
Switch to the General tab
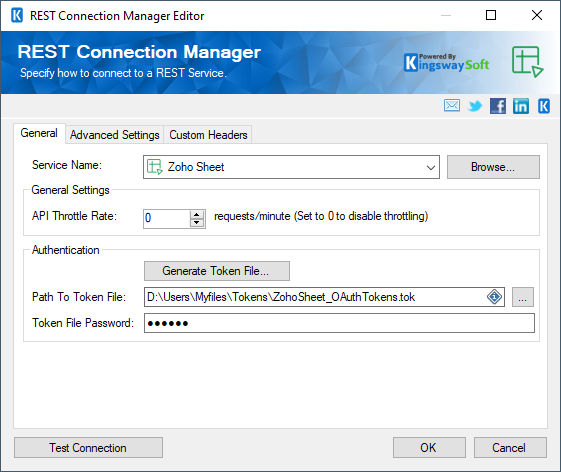click(39, 133)
